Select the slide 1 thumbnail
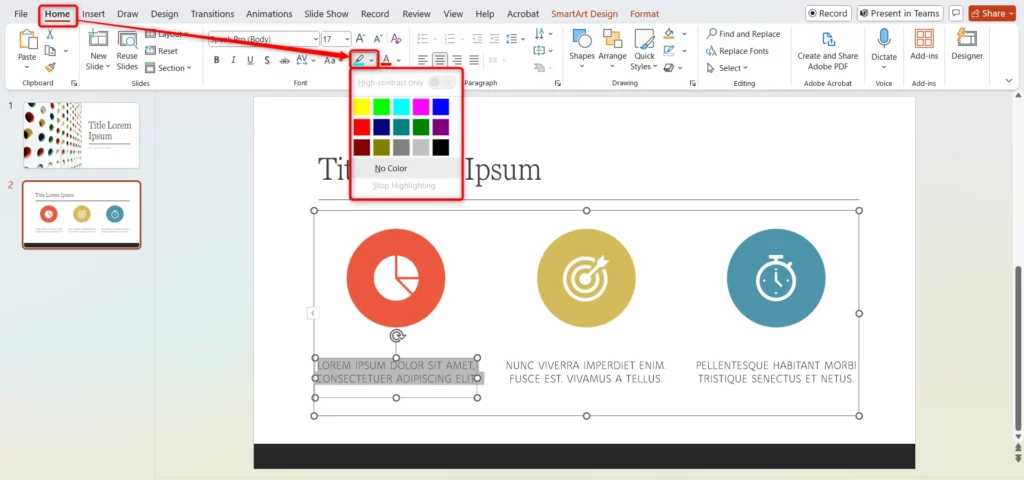 tap(81, 135)
